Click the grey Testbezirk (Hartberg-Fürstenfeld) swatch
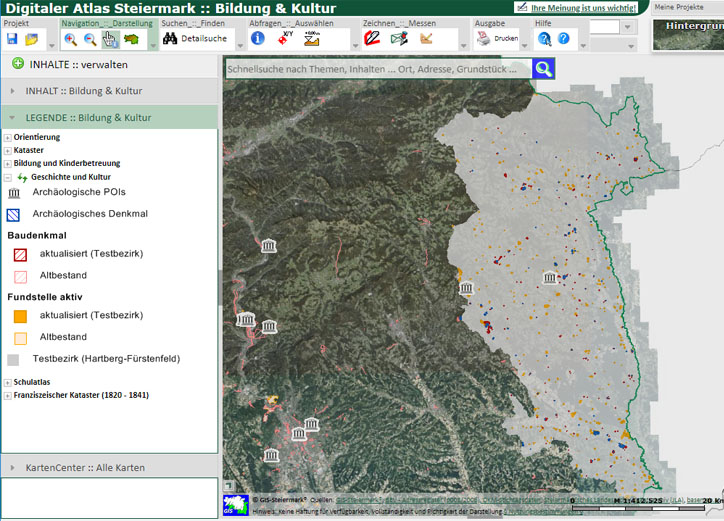The height and width of the screenshot is (521, 724). pyautogui.click(x=13, y=360)
